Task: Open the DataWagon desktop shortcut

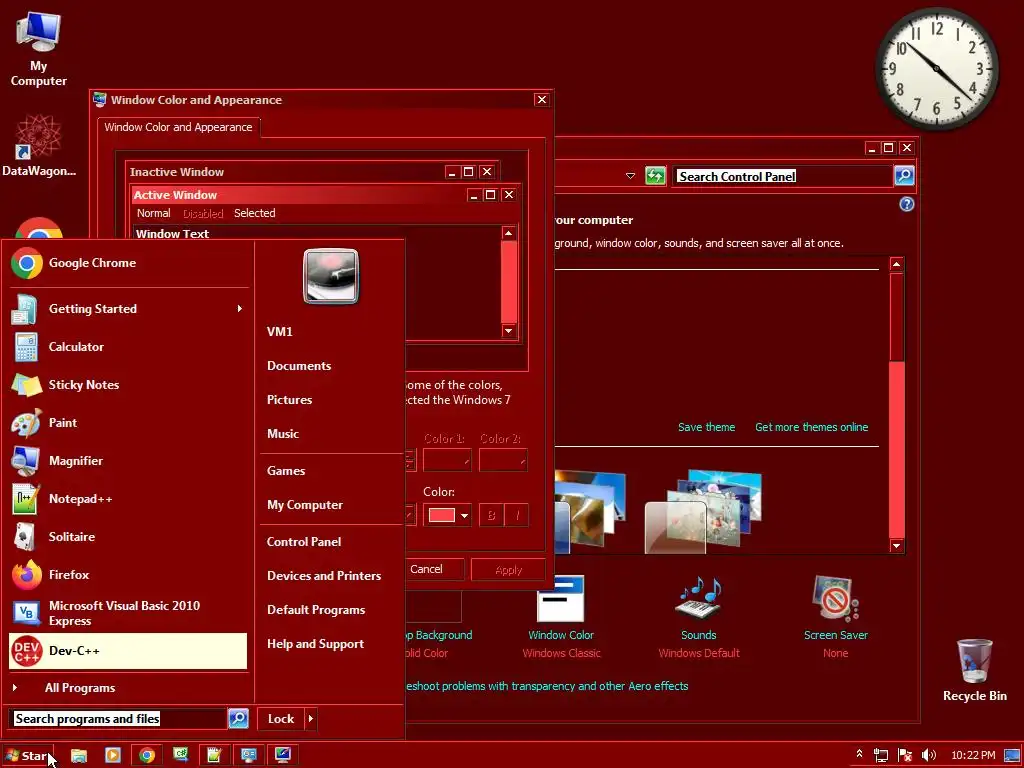Action: point(39,145)
